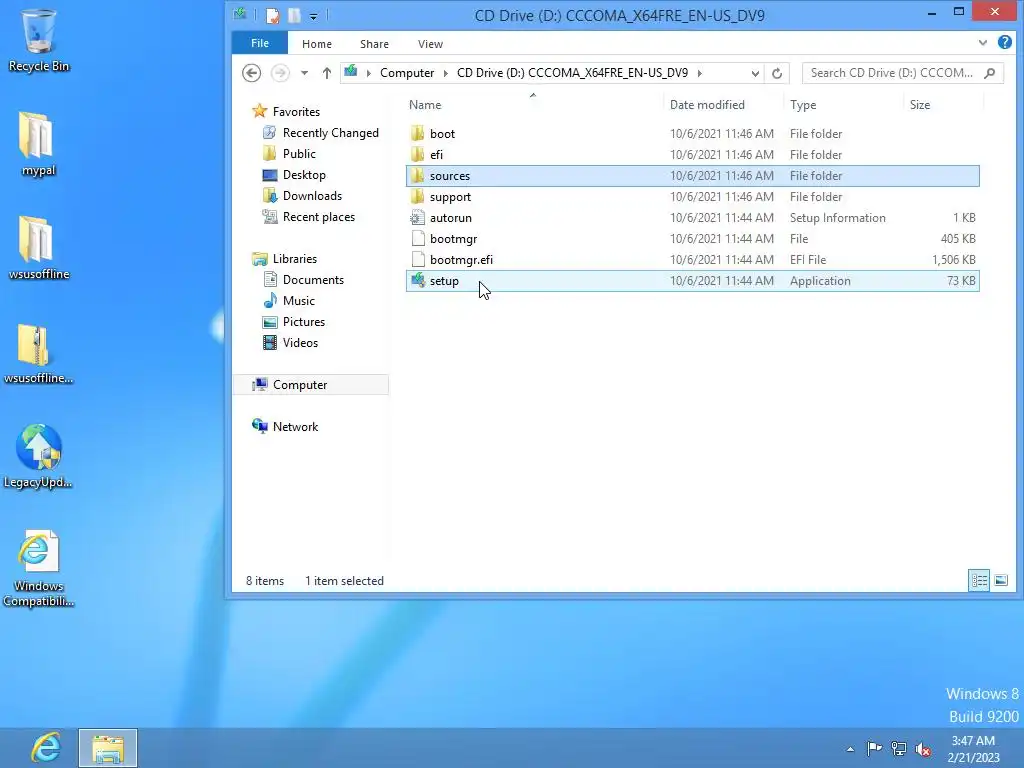Click the muted volume tray icon
The width and height of the screenshot is (1024, 768).
[923, 748]
